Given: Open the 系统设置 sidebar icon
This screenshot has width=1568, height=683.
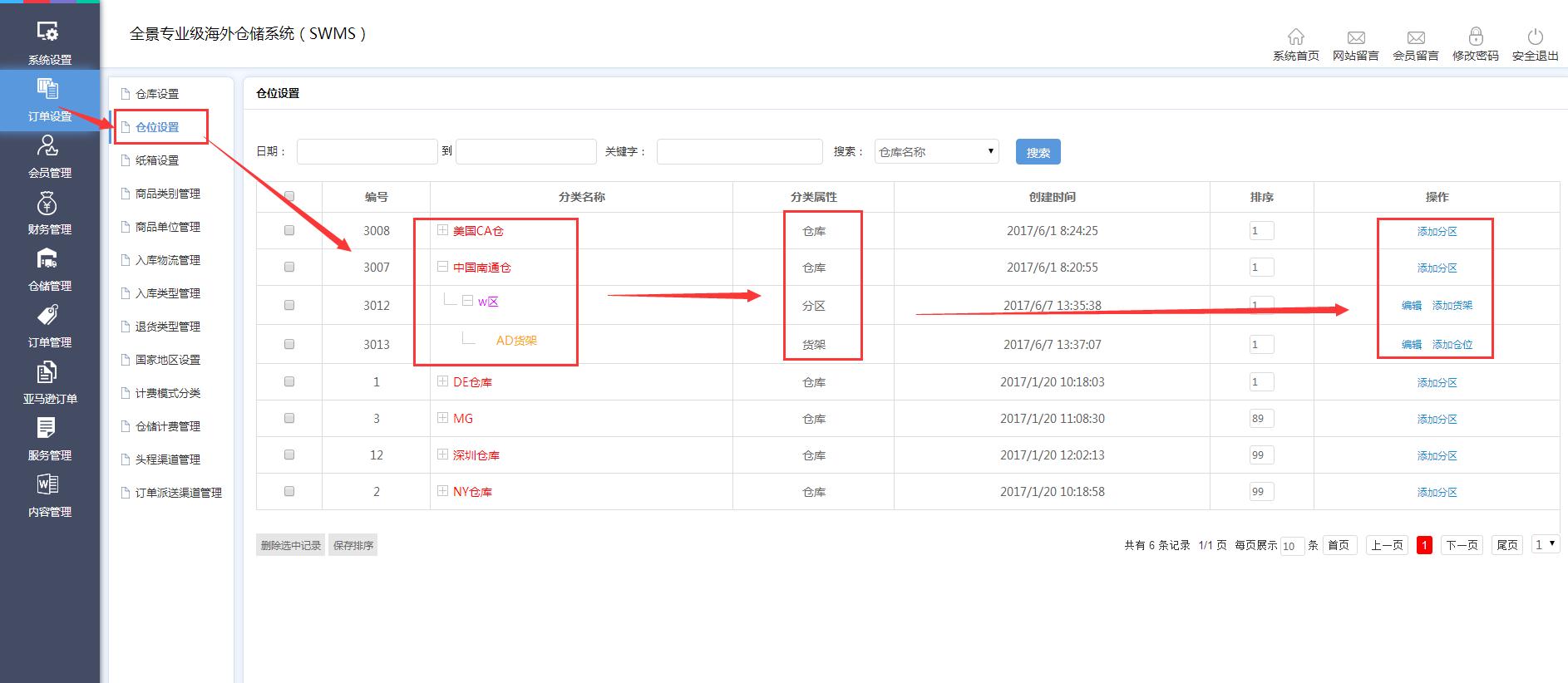Looking at the screenshot, I should (48, 33).
